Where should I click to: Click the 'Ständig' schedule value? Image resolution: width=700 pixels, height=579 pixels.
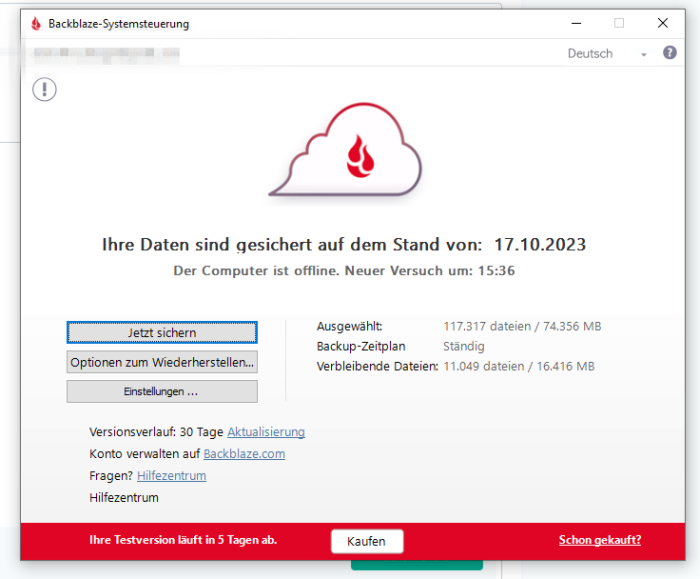coord(463,346)
